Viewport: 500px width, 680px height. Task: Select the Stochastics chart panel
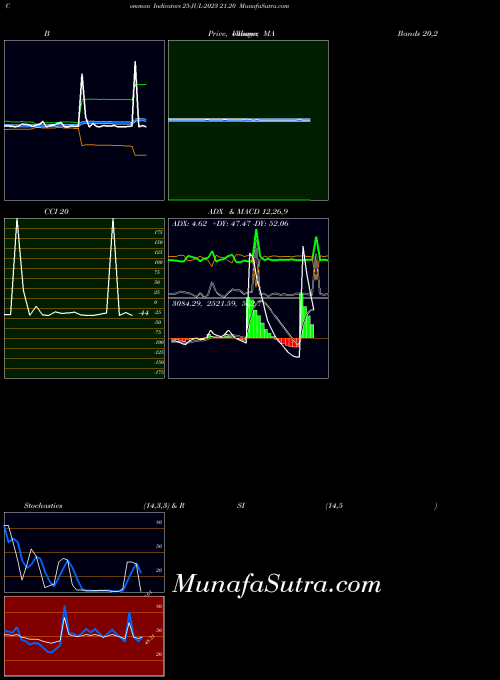85,552
